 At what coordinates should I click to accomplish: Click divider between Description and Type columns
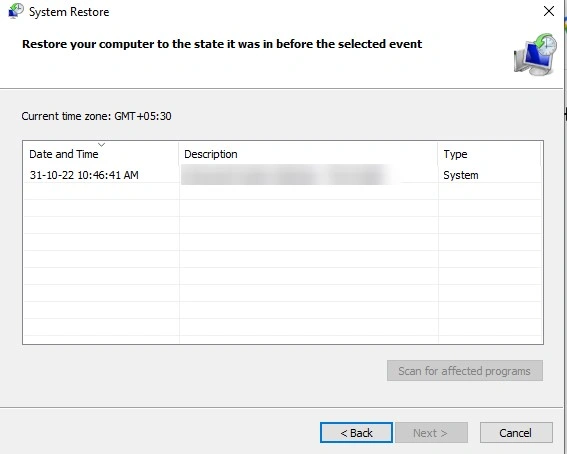click(x=438, y=154)
